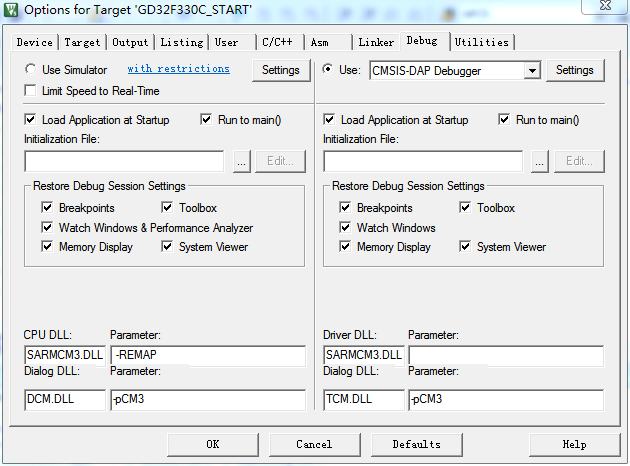This screenshot has height=466, width=630.
Task: Click the empty Driver DLL parameter field
Action: (506, 356)
